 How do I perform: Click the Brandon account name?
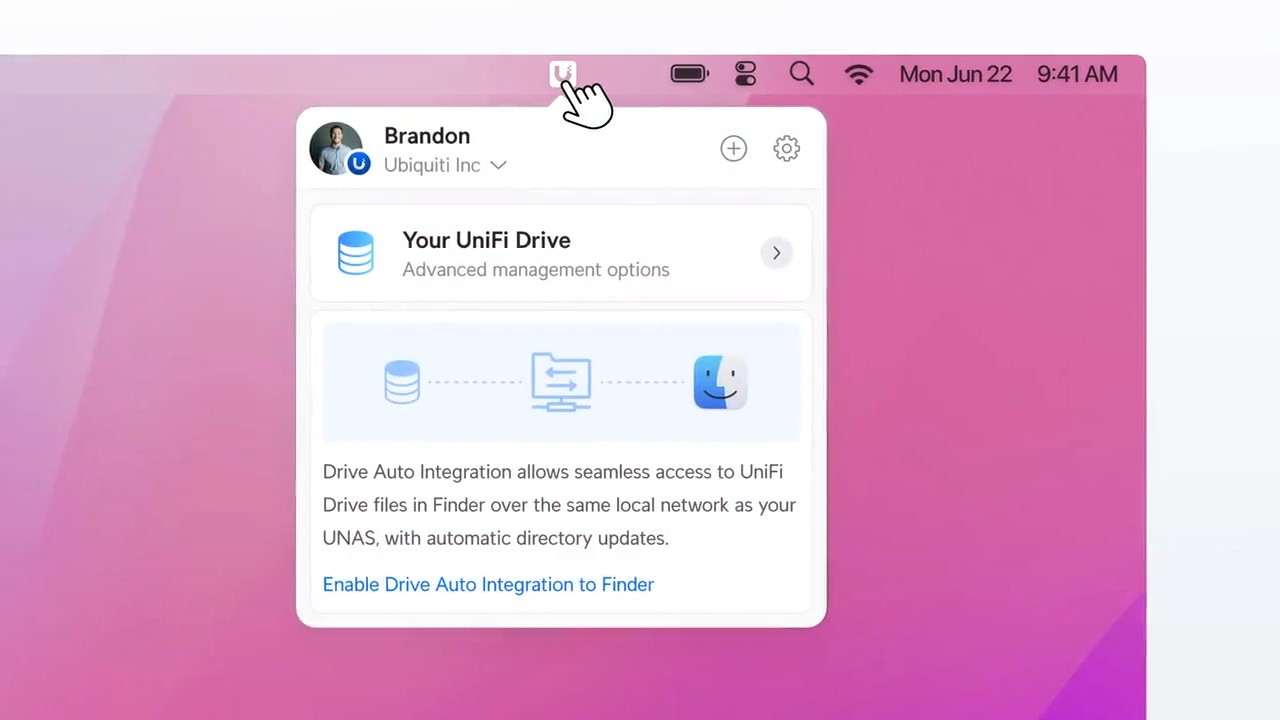click(427, 136)
